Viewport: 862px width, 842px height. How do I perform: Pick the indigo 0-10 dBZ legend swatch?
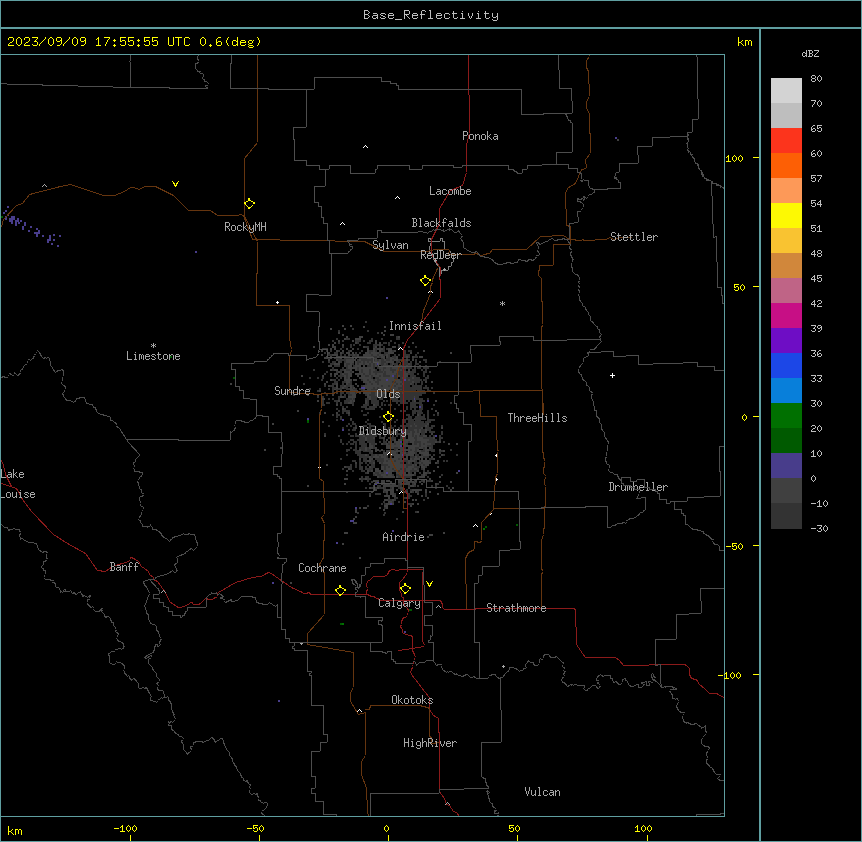(x=786, y=466)
